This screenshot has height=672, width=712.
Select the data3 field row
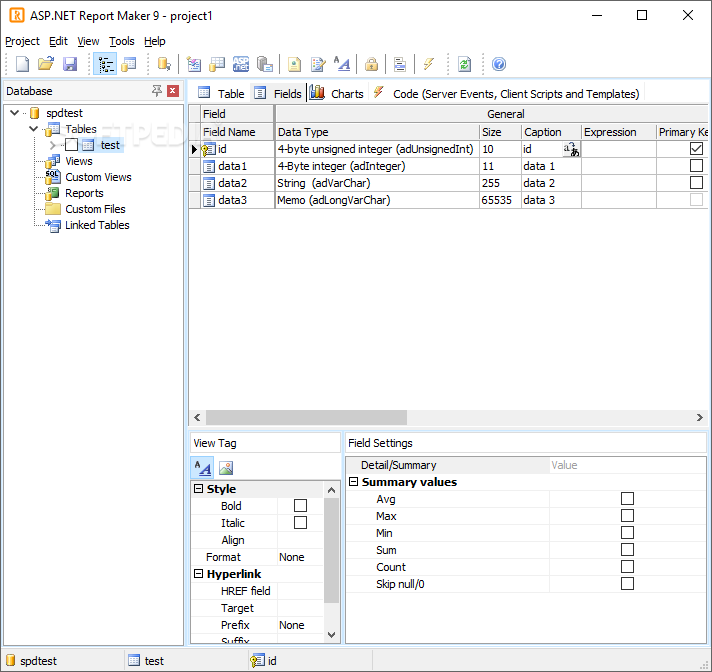(447, 200)
